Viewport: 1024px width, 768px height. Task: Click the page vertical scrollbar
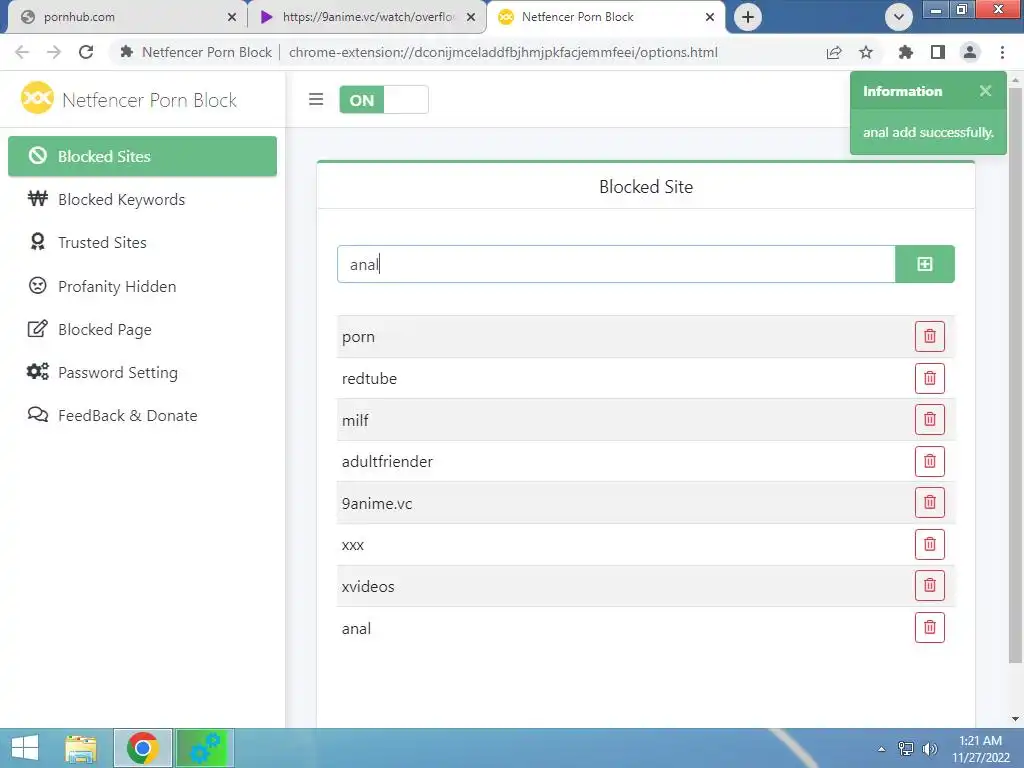point(1015,376)
